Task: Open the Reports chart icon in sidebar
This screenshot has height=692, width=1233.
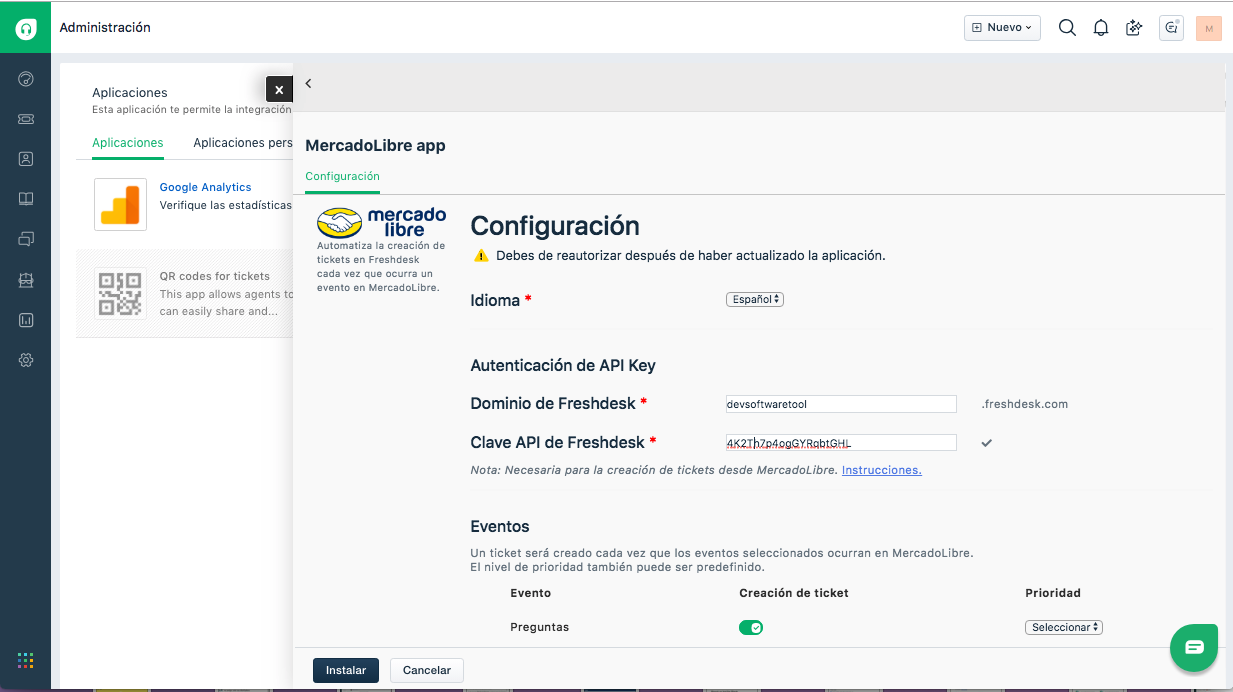Action: [26, 320]
